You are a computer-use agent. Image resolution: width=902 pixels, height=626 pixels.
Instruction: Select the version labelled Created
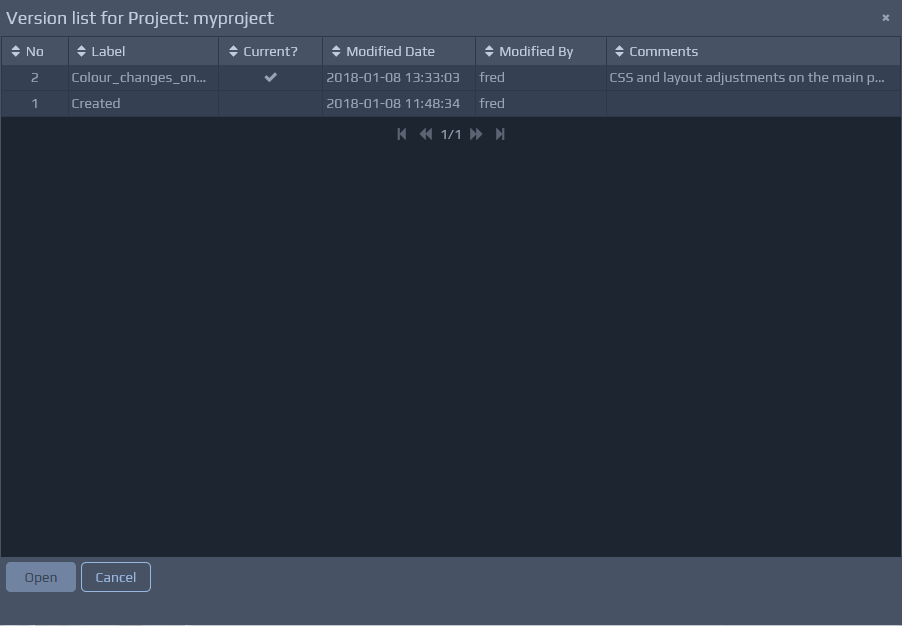click(x=96, y=103)
